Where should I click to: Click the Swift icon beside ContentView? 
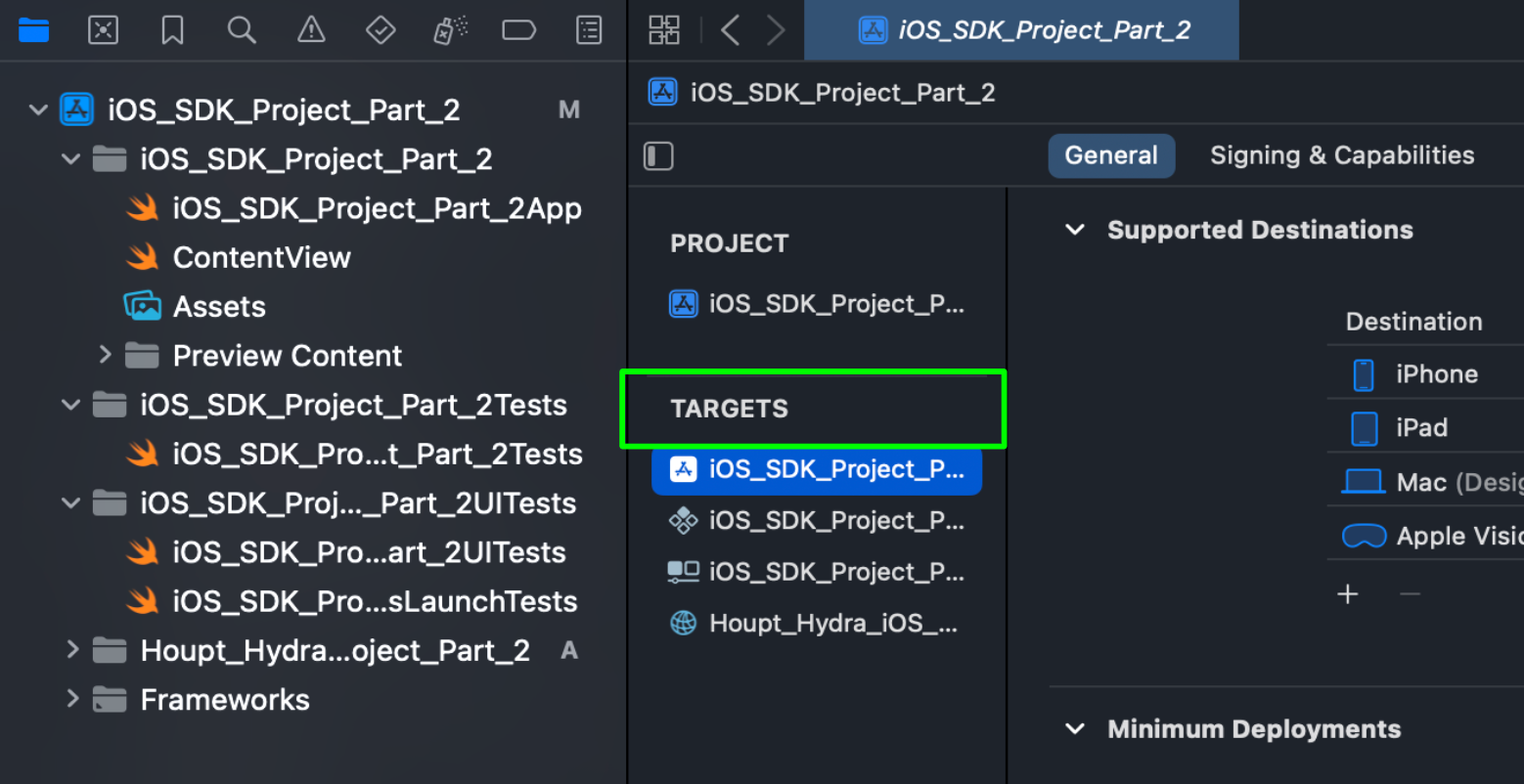click(142, 257)
